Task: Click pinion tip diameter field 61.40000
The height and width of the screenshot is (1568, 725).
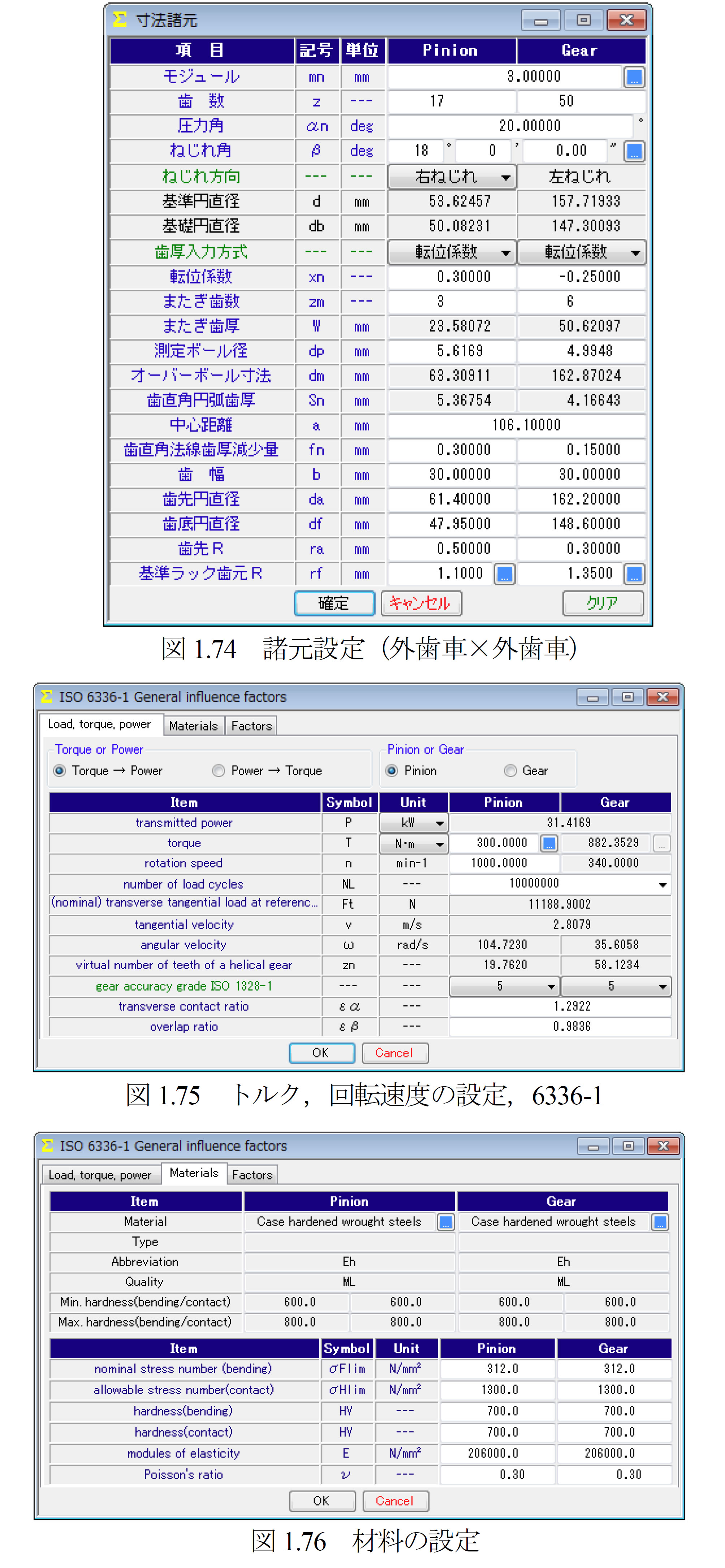Action: [x=452, y=499]
